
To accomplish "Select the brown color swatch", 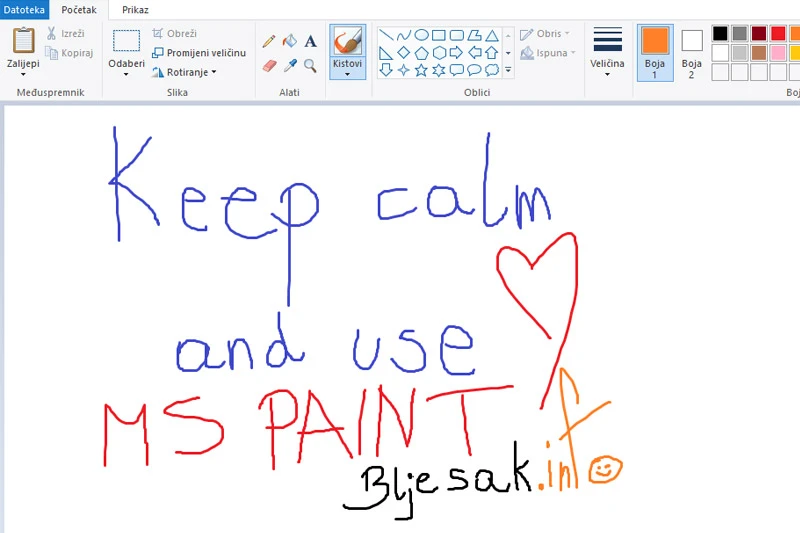I will 759,53.
